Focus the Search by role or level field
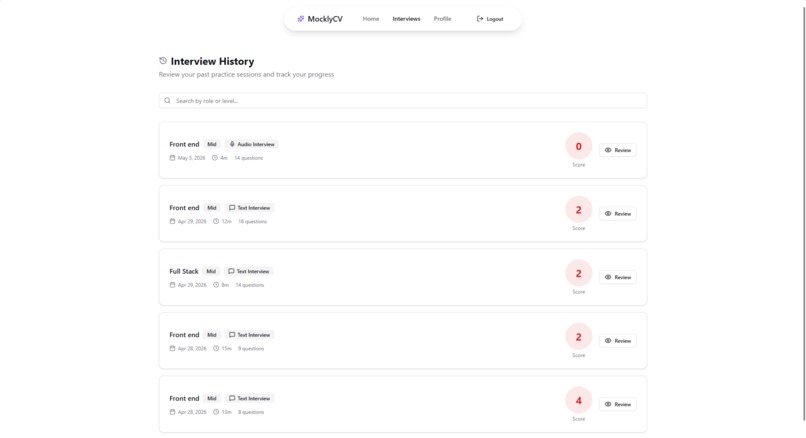This screenshot has height=438, width=806. click(403, 101)
